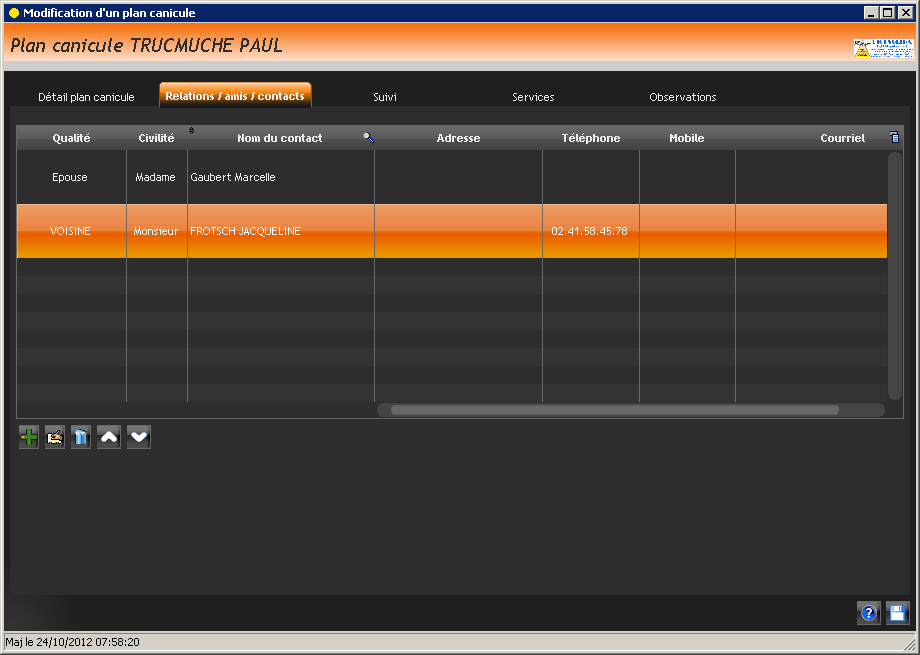This screenshot has width=920, height=655.
Task: Open the Suivi tab
Action: tap(385, 97)
